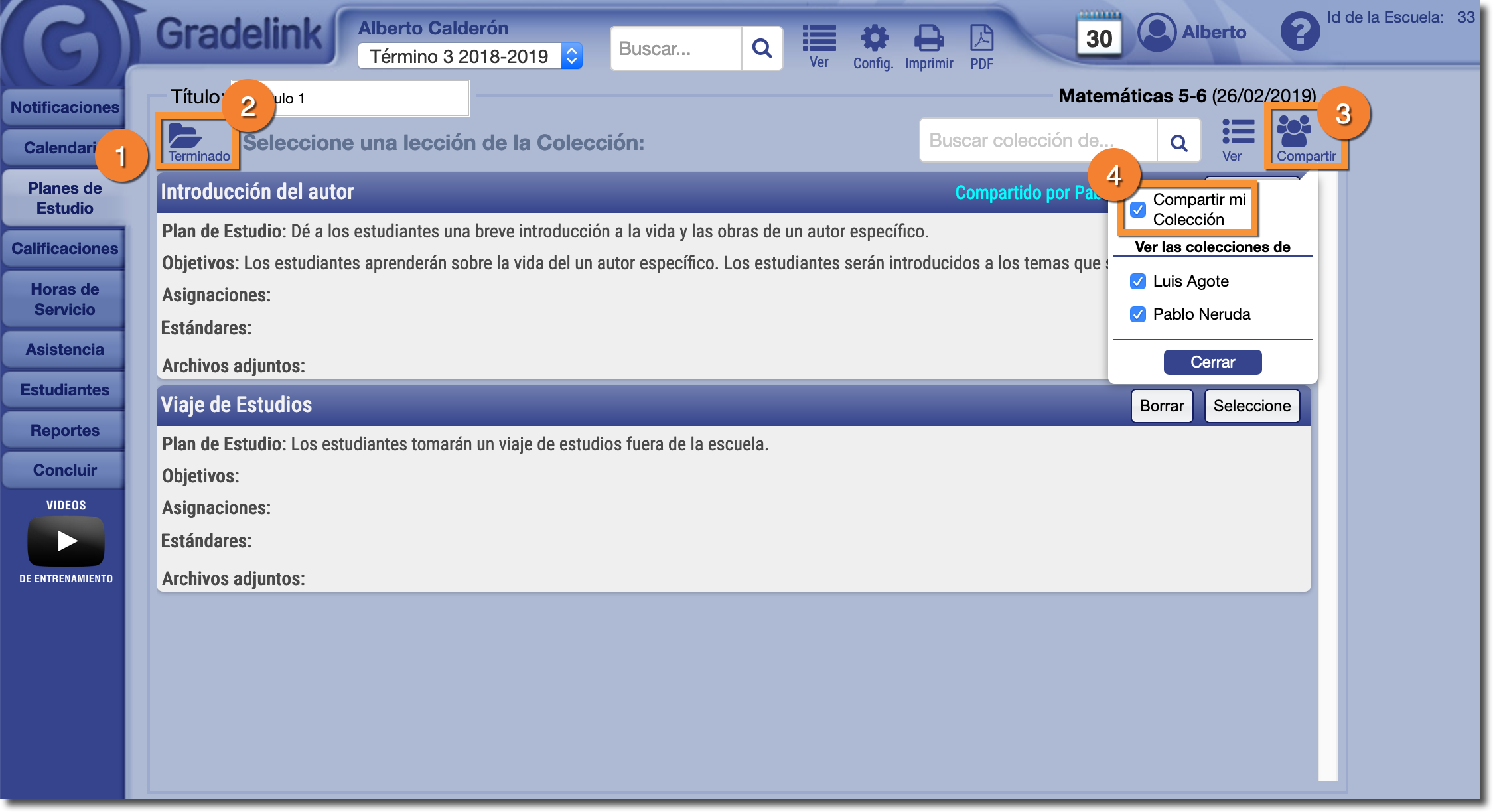This screenshot has width=1493, height=812.
Task: Click the Config. gear icon
Action: point(873,38)
